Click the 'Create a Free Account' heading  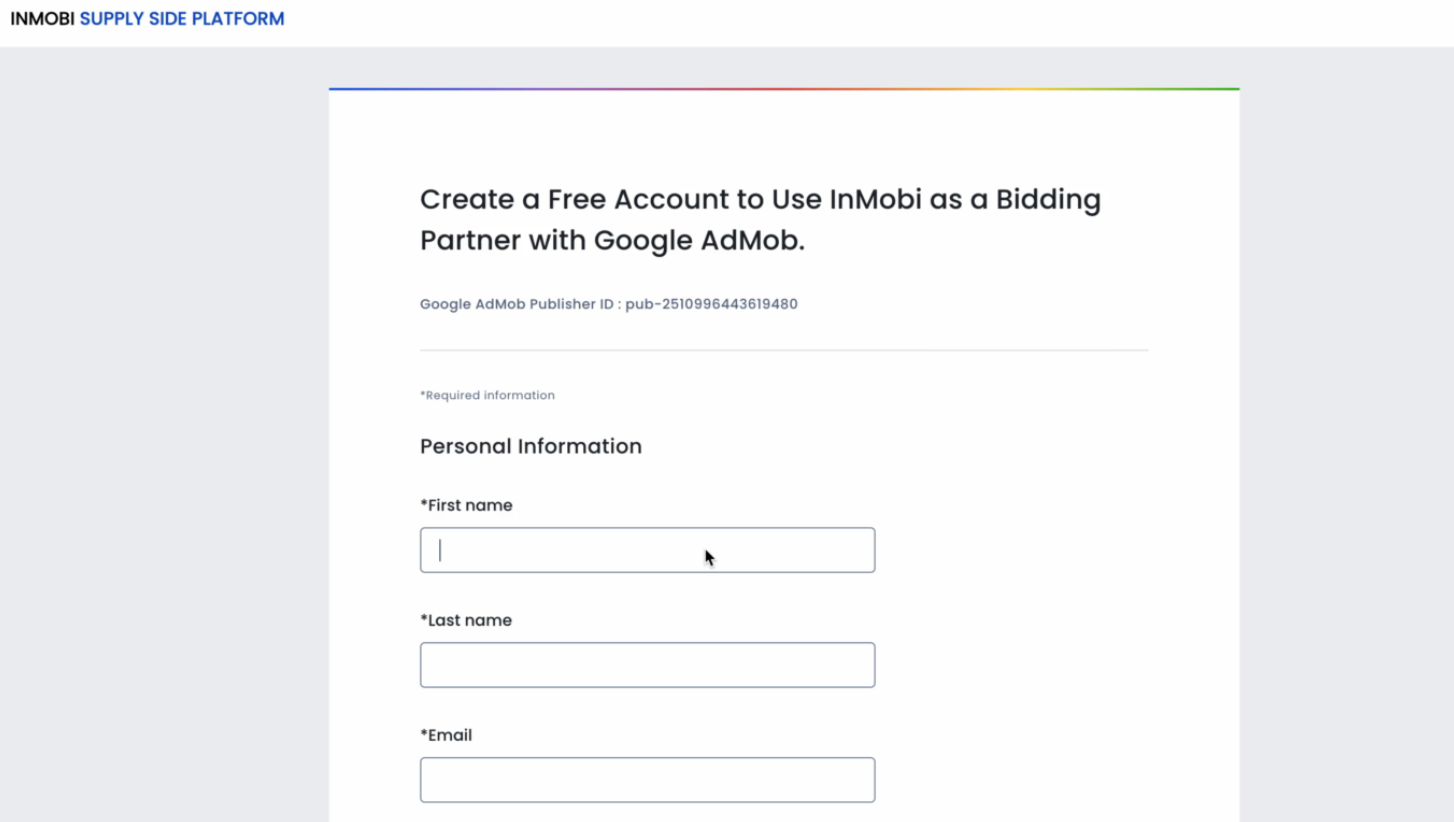tap(760, 219)
